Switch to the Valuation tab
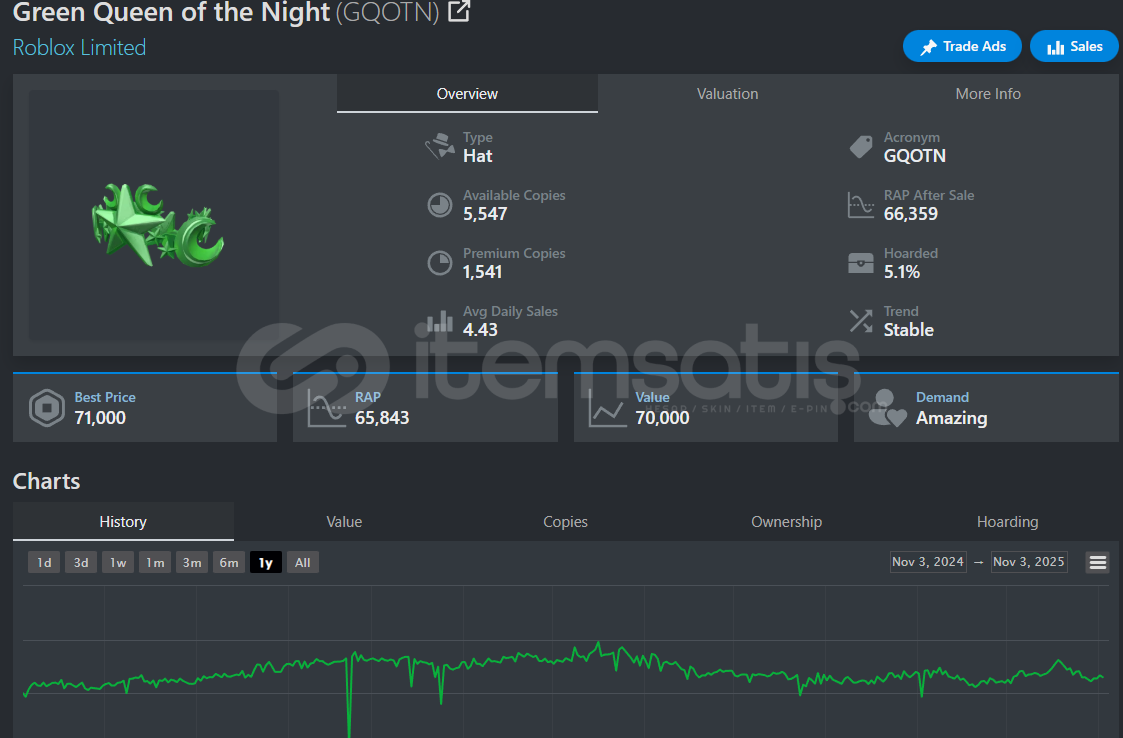Image resolution: width=1123 pixels, height=738 pixels. [x=728, y=94]
